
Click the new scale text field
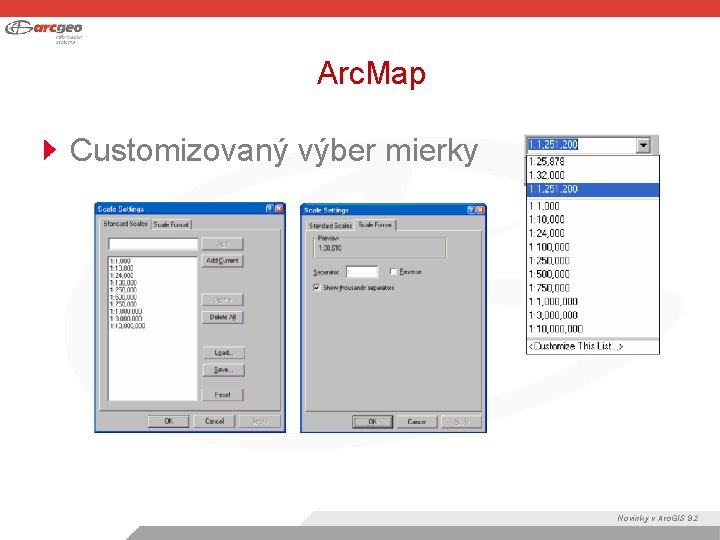153,244
